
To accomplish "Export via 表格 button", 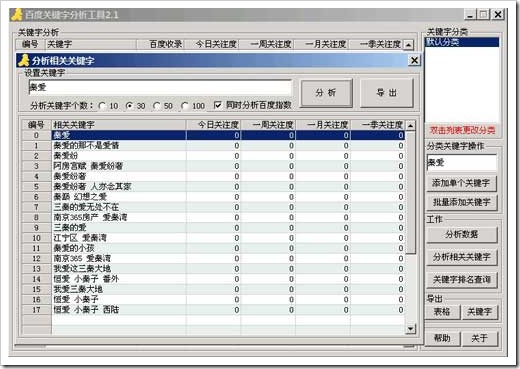I will (442, 312).
